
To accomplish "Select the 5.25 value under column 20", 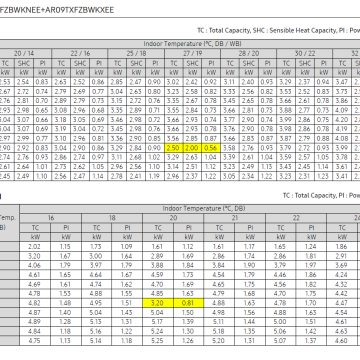I will [x=158, y=341].
